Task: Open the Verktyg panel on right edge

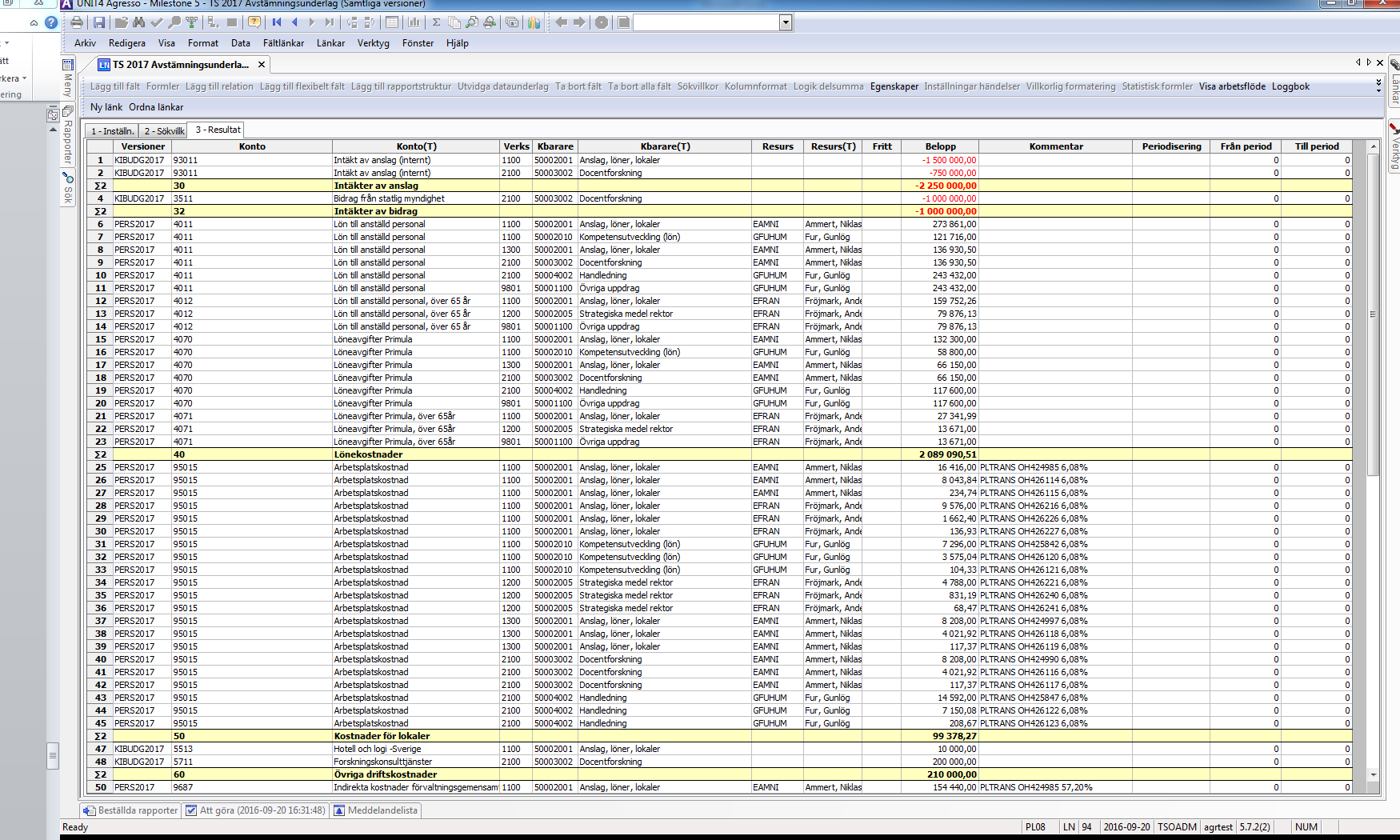Action: 1394,146
